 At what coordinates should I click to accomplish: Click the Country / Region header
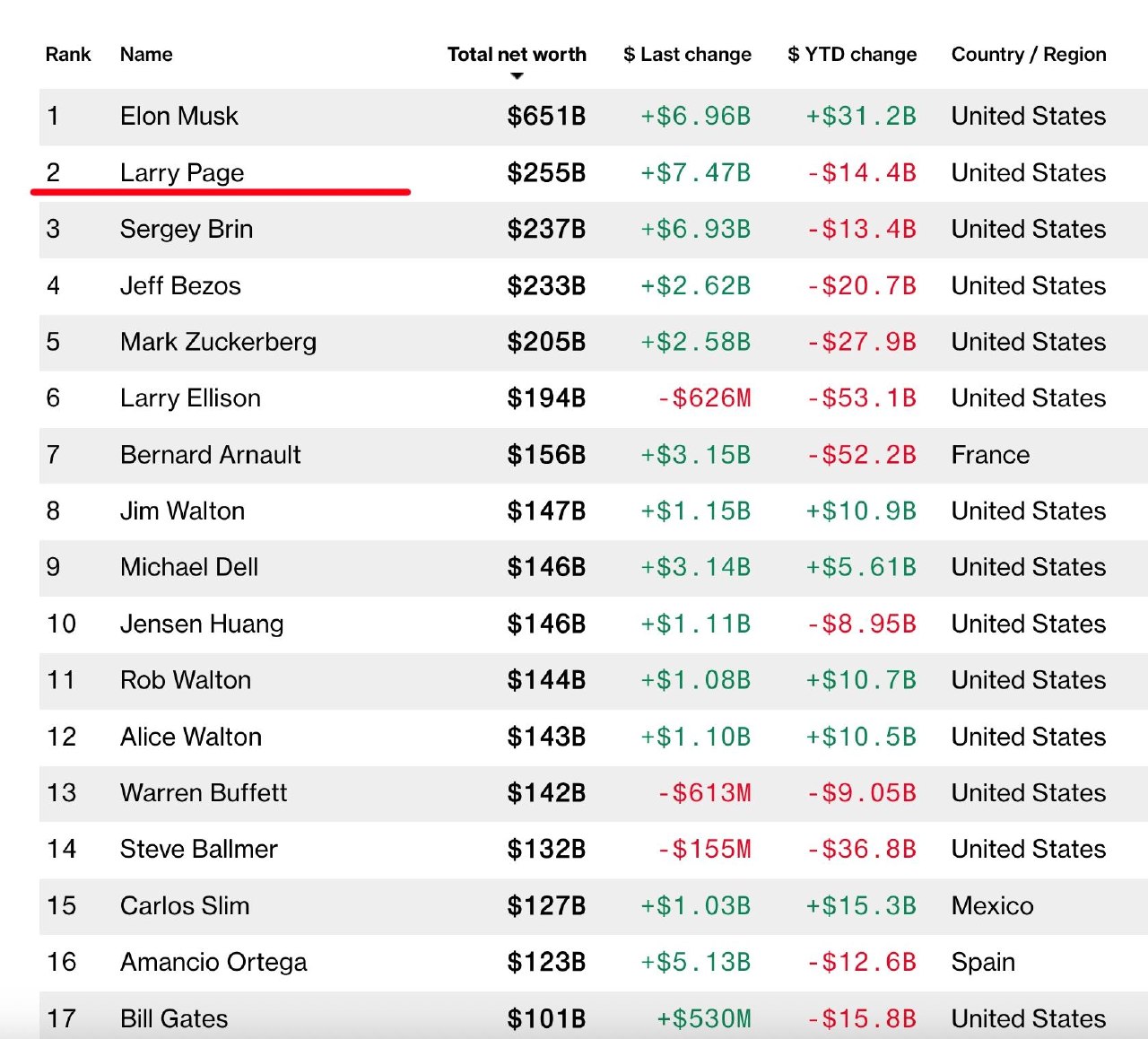(1029, 54)
